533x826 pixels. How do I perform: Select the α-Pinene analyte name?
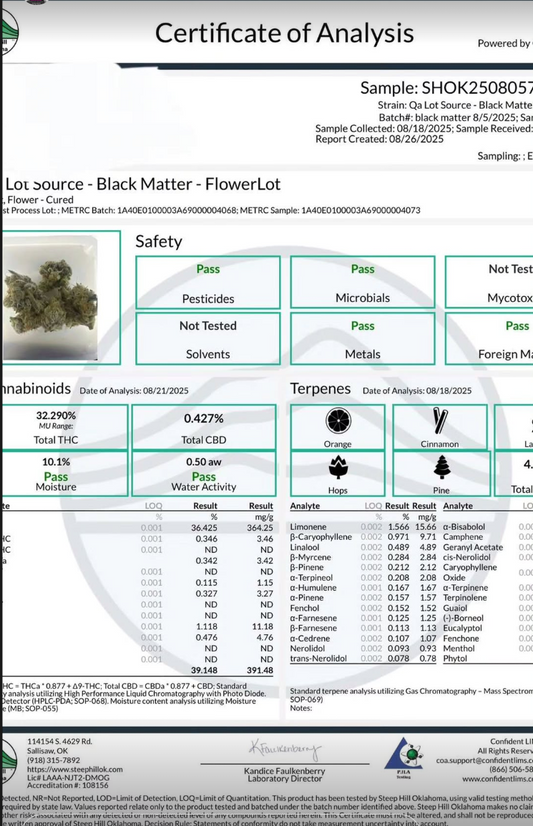pos(307,598)
